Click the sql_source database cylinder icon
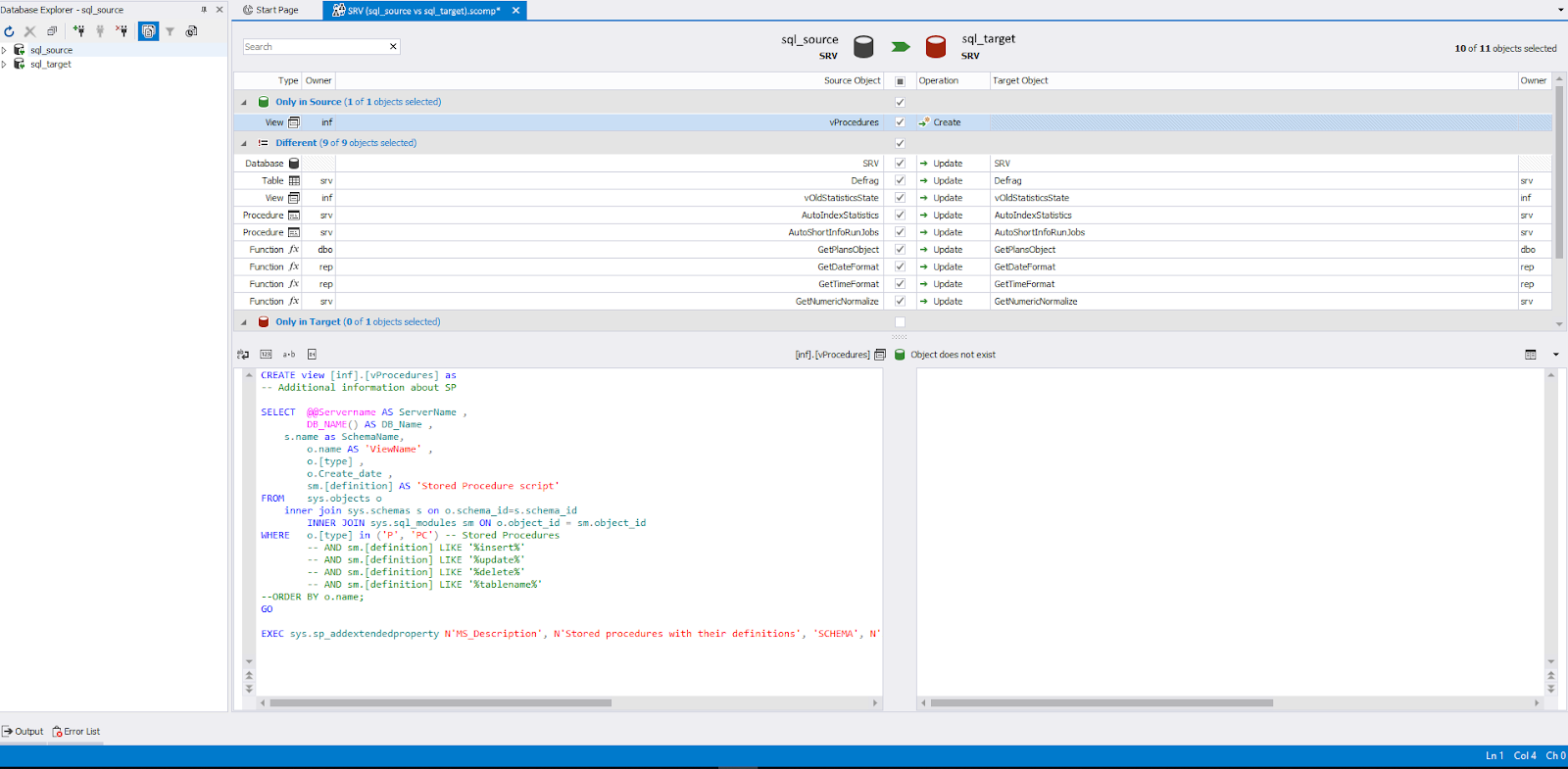Viewport: 1568px width, 769px height. [863, 46]
